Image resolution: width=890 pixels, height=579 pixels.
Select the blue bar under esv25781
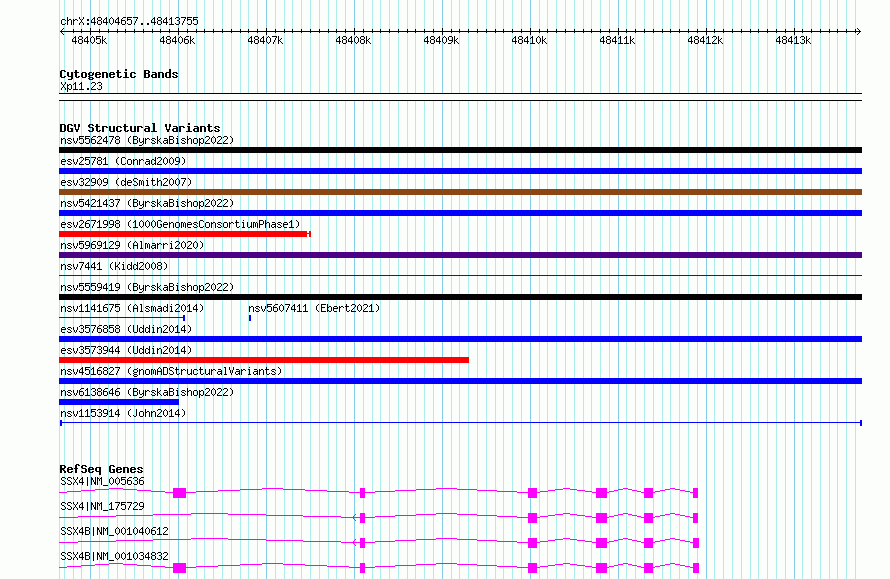[460, 171]
